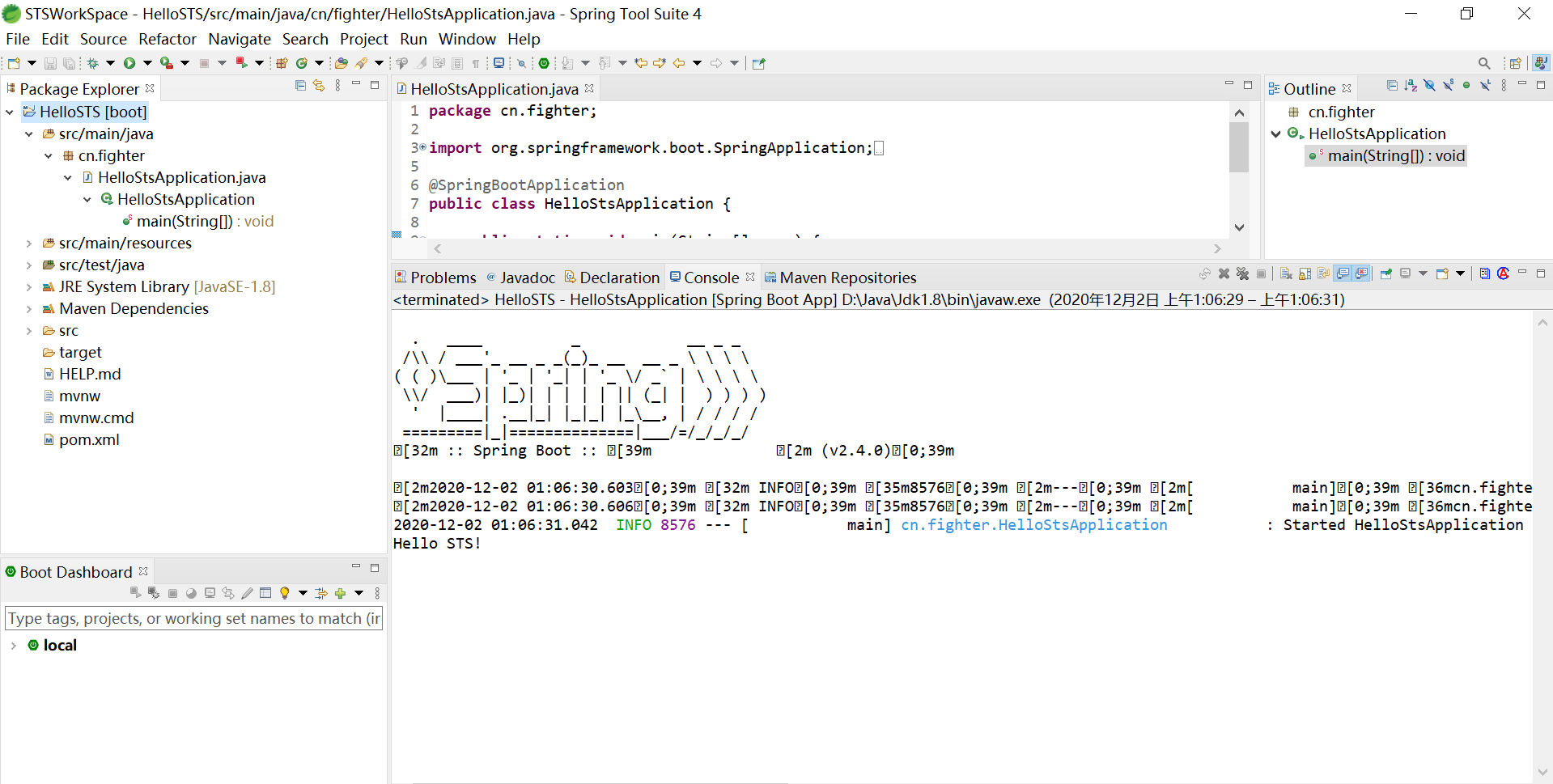Click the Debug bug icon in toolbar

point(93,63)
